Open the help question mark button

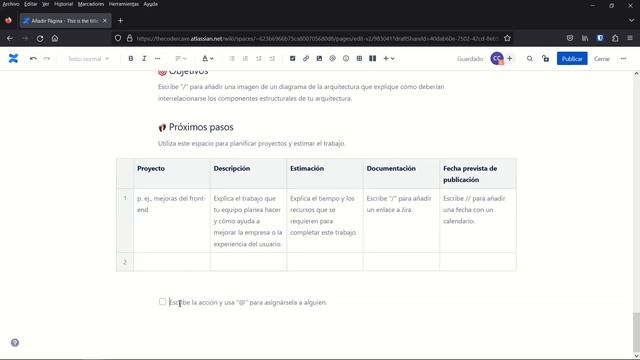pos(15,343)
